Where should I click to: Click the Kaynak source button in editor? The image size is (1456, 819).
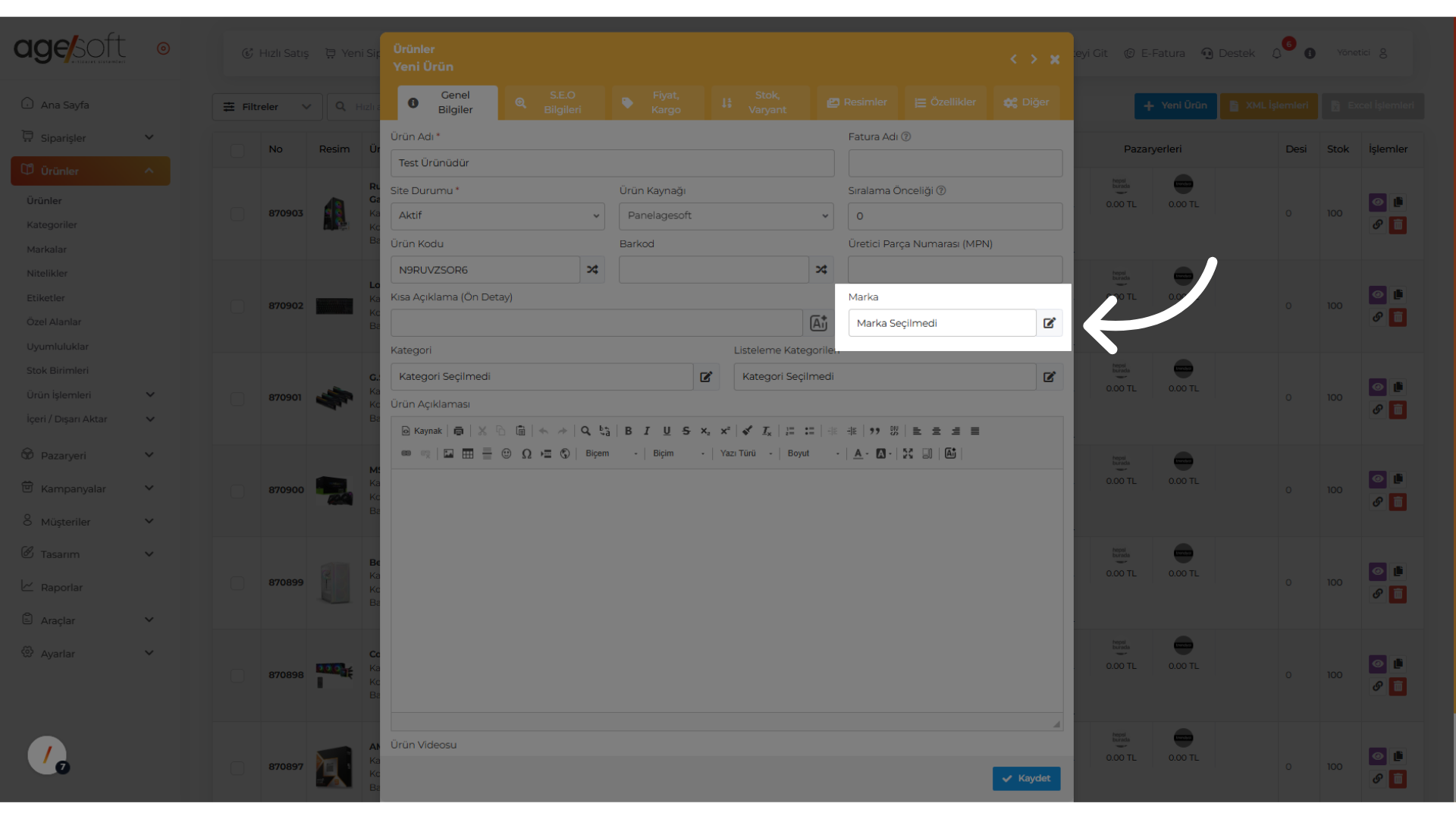point(422,431)
